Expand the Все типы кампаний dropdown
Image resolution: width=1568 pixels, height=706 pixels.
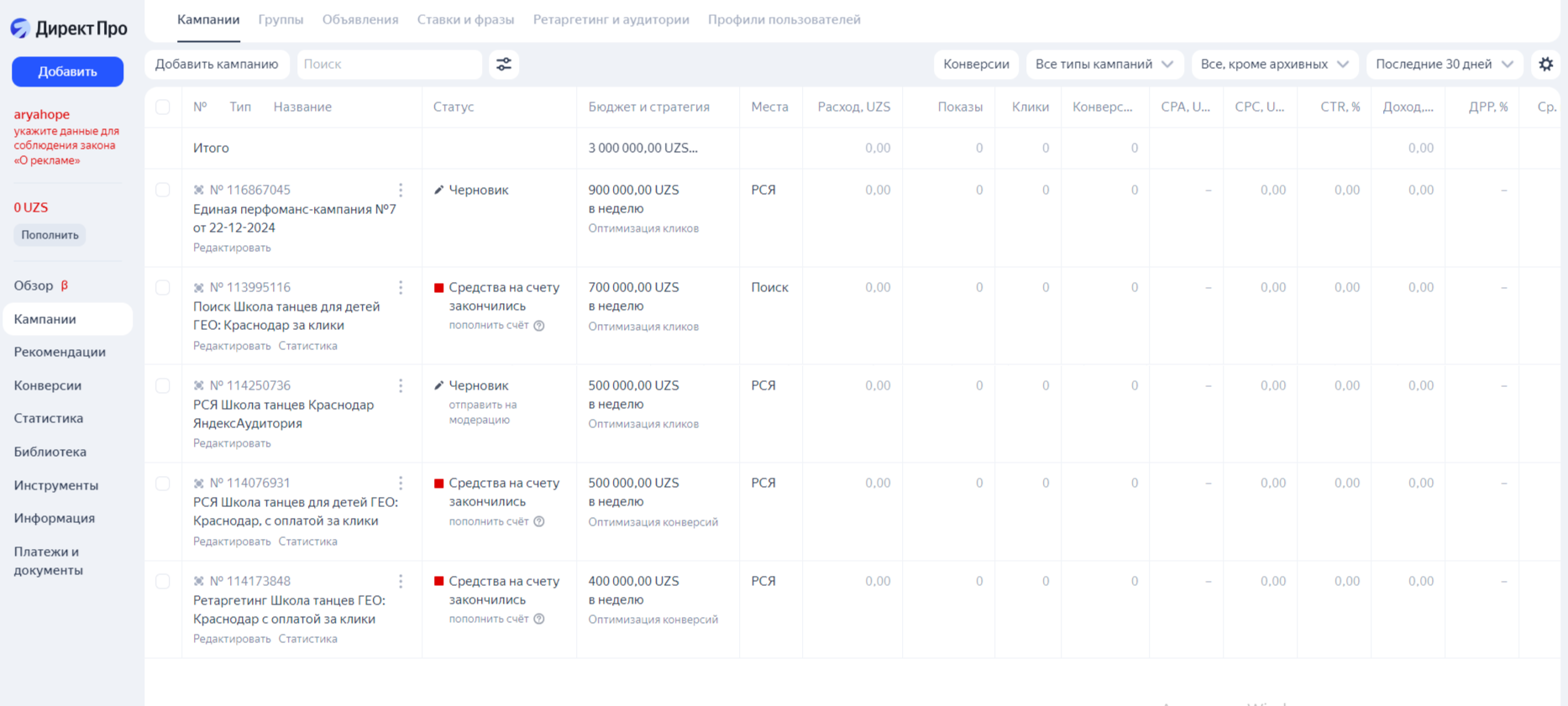tap(1104, 65)
